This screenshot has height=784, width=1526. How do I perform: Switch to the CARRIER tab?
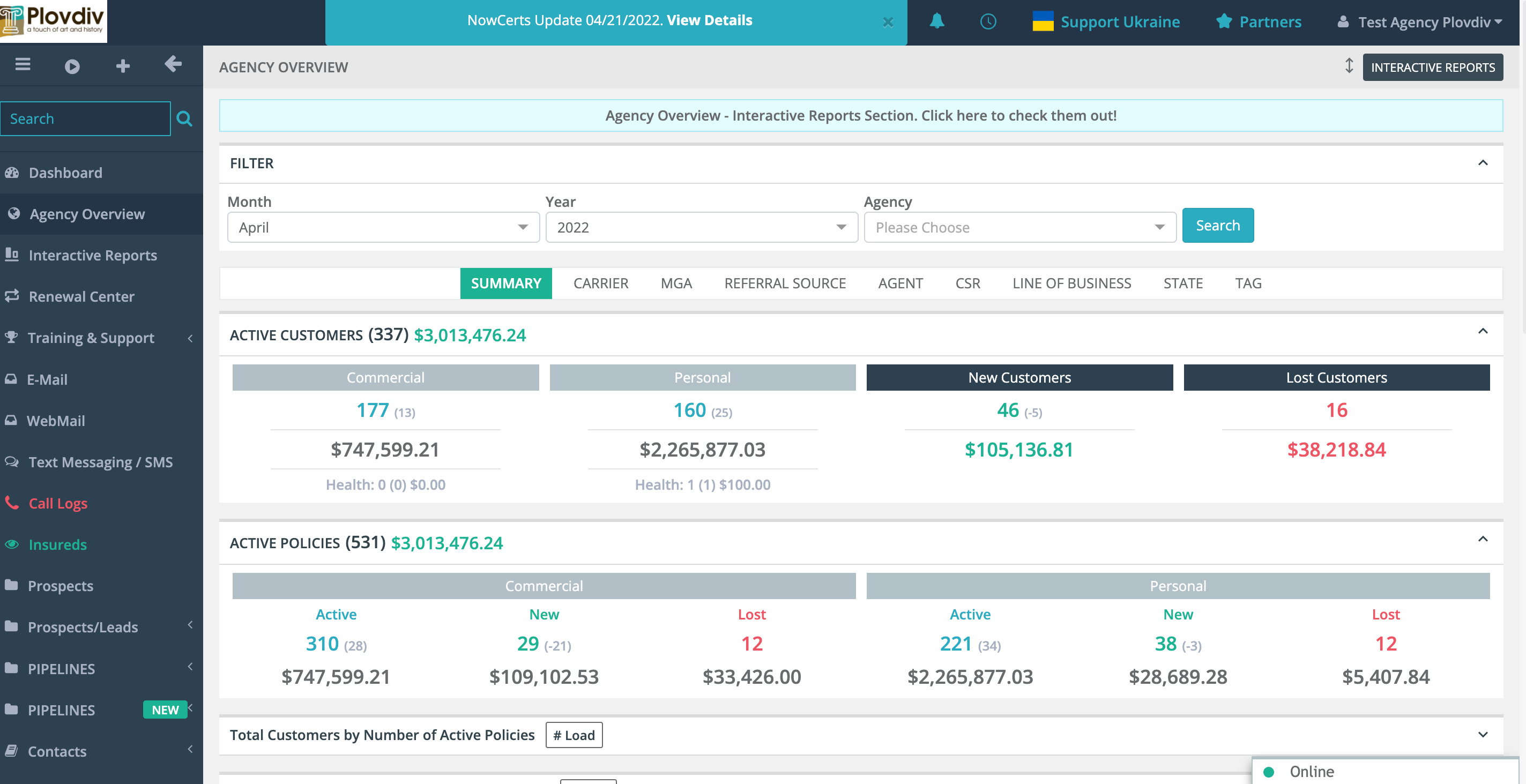tap(600, 283)
